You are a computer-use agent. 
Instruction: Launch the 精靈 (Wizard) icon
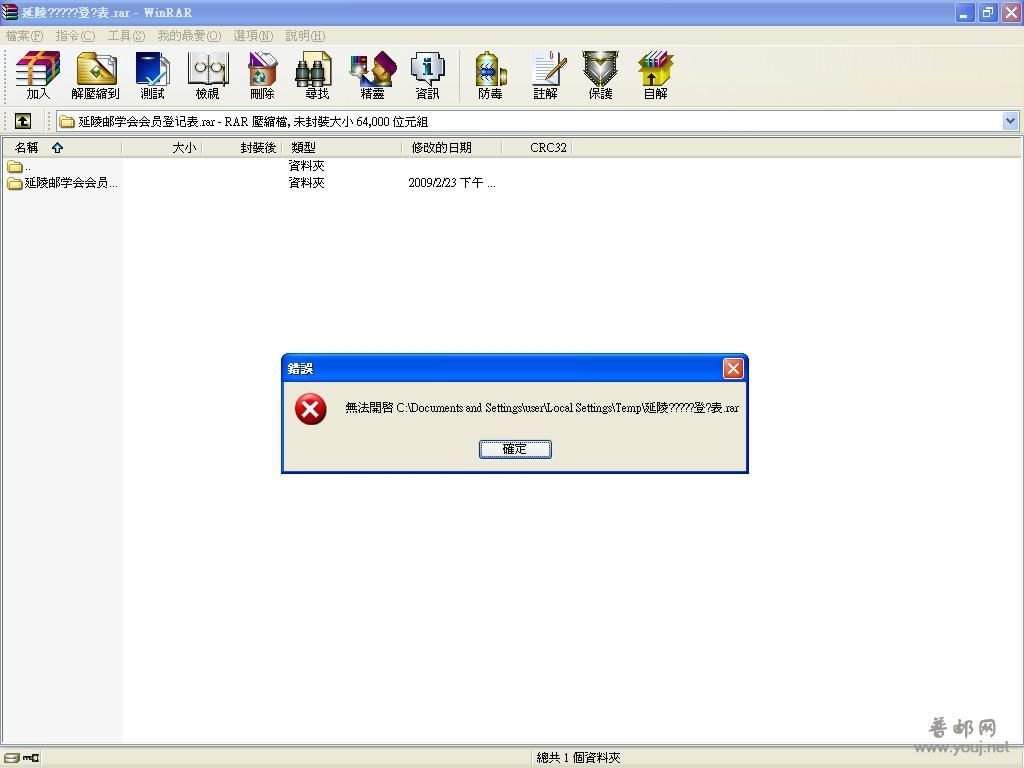[x=372, y=75]
